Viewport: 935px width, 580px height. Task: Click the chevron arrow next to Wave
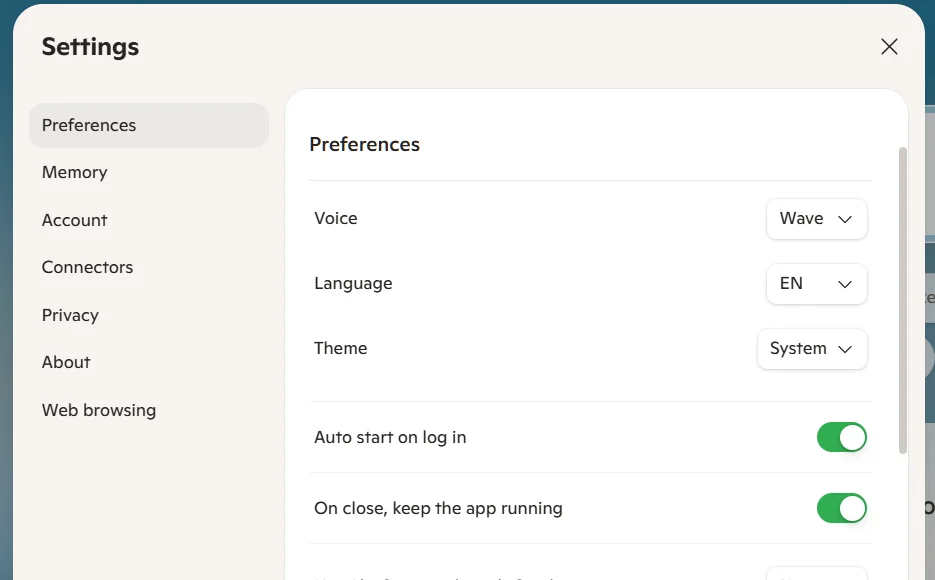point(844,219)
